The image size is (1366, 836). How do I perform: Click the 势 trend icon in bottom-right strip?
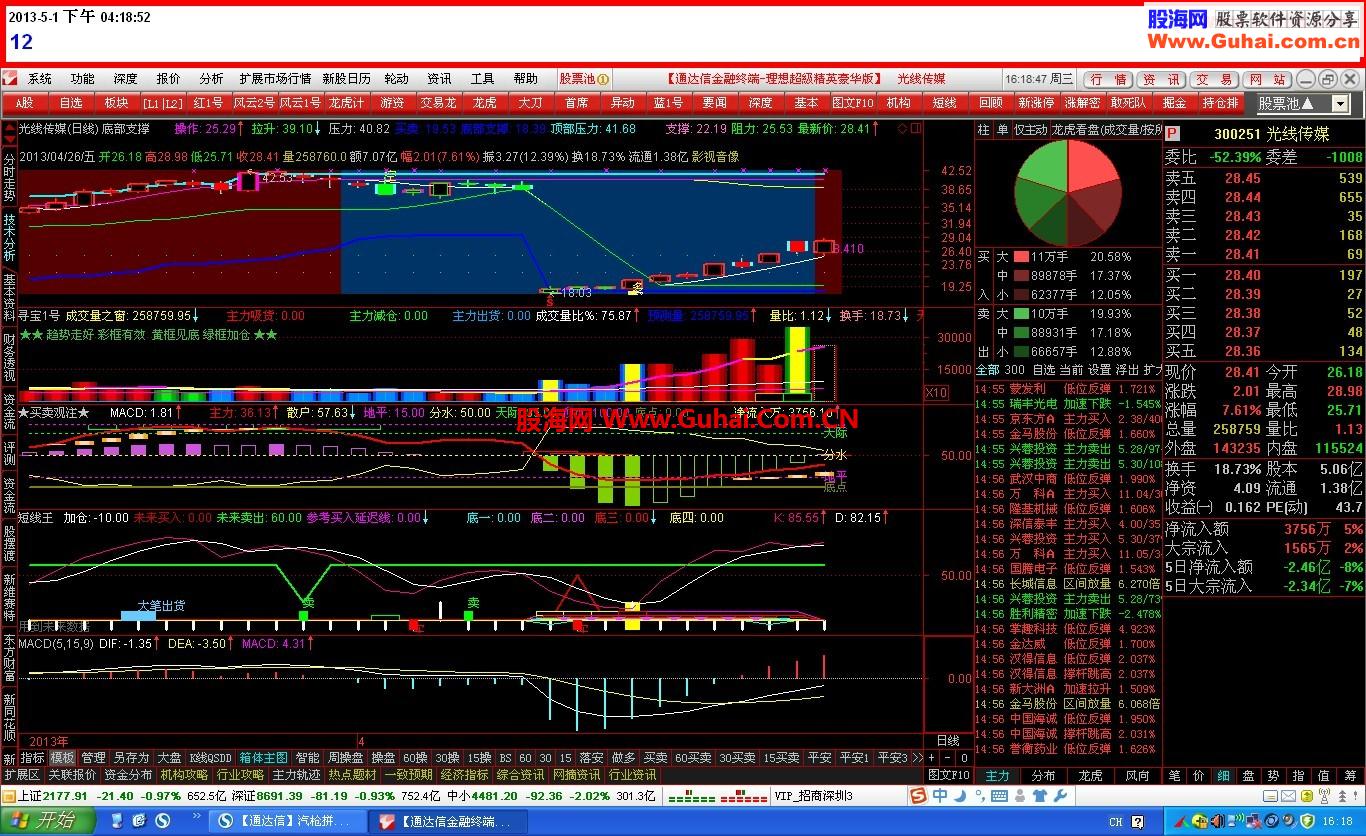(1274, 775)
